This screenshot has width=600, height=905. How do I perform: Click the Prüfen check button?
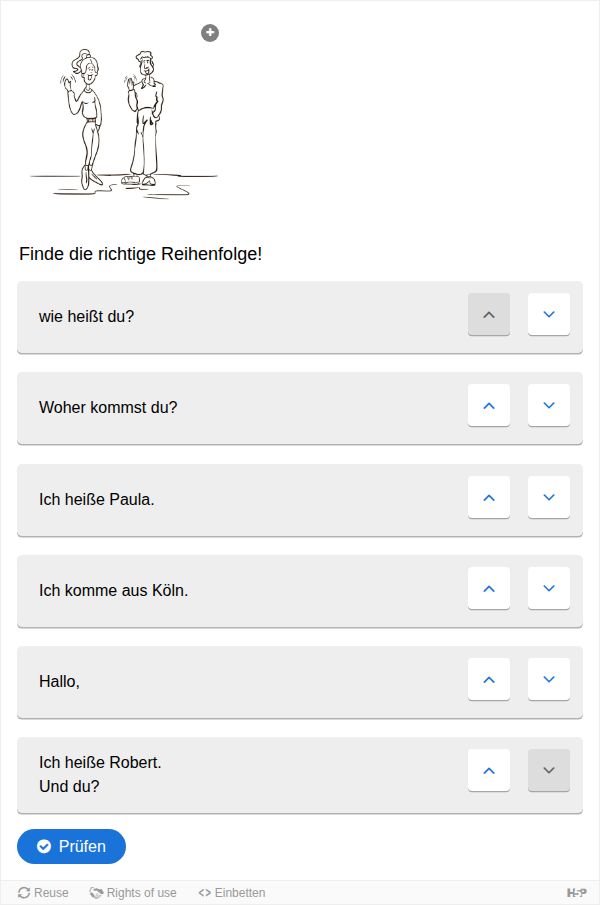72,846
